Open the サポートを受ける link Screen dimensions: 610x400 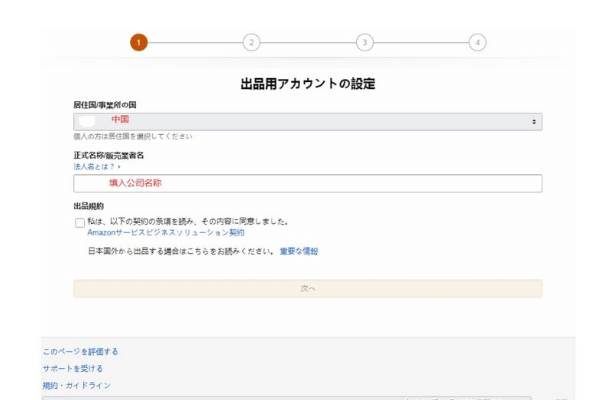(72, 369)
